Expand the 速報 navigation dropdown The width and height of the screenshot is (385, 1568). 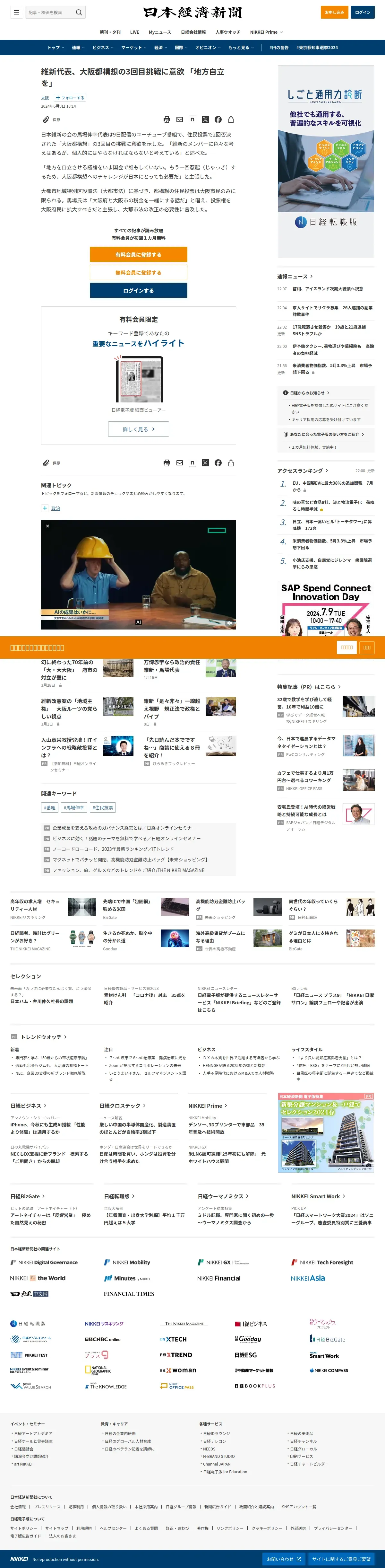click(x=78, y=48)
